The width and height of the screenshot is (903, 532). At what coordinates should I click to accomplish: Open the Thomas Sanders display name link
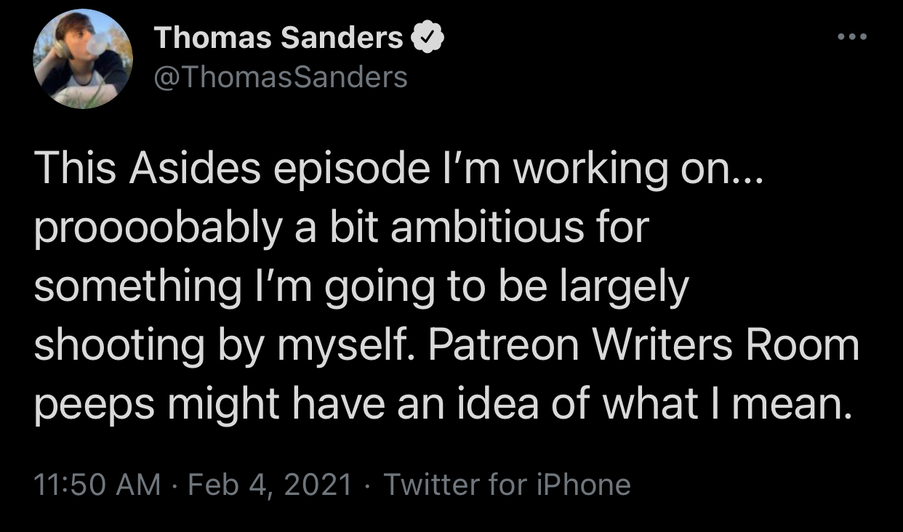[x=278, y=38]
